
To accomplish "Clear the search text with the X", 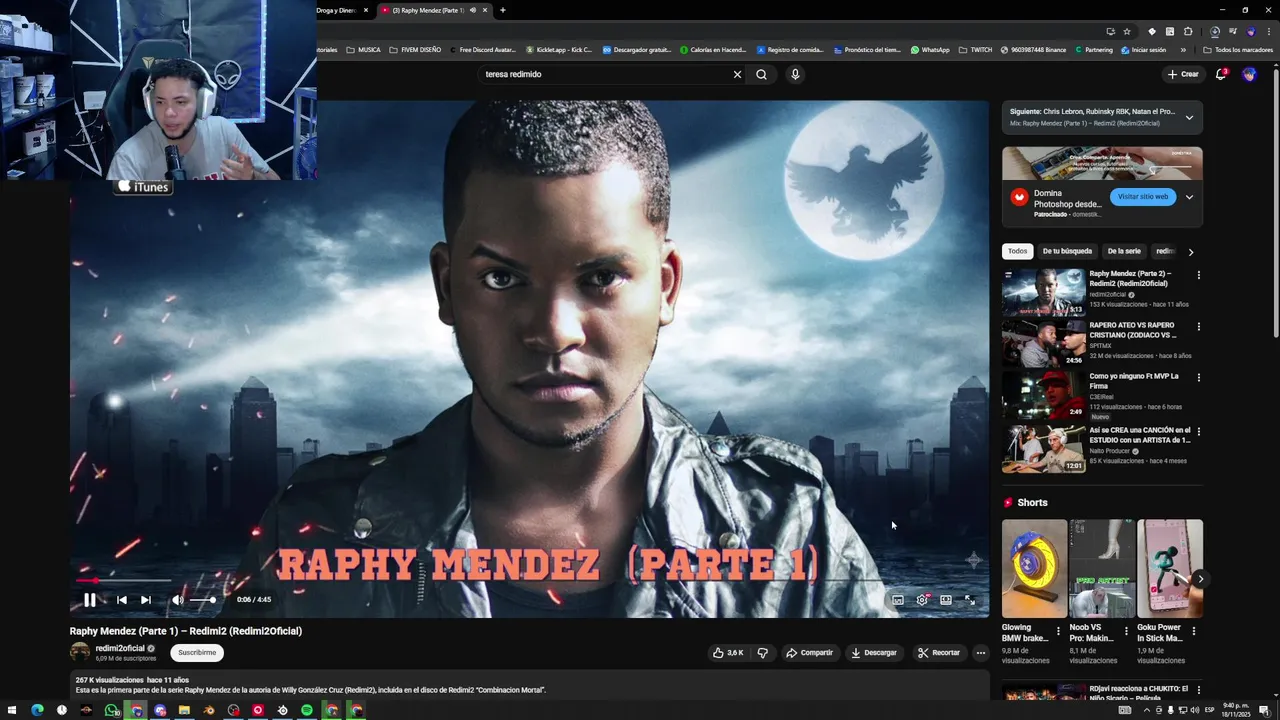I will coord(738,74).
